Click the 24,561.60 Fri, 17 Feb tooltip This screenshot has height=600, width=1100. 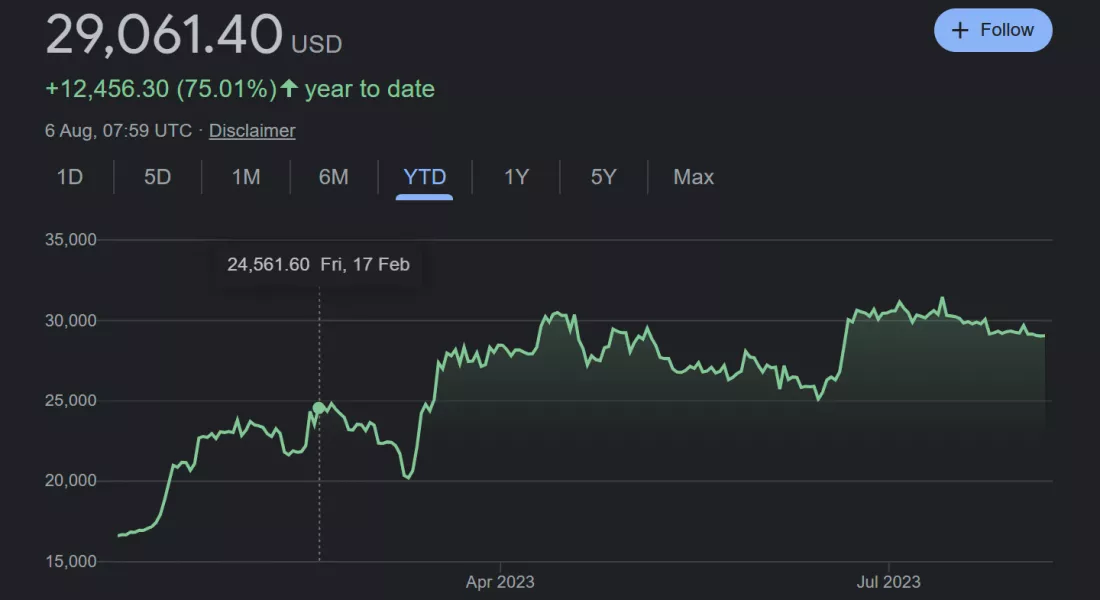[x=318, y=265]
